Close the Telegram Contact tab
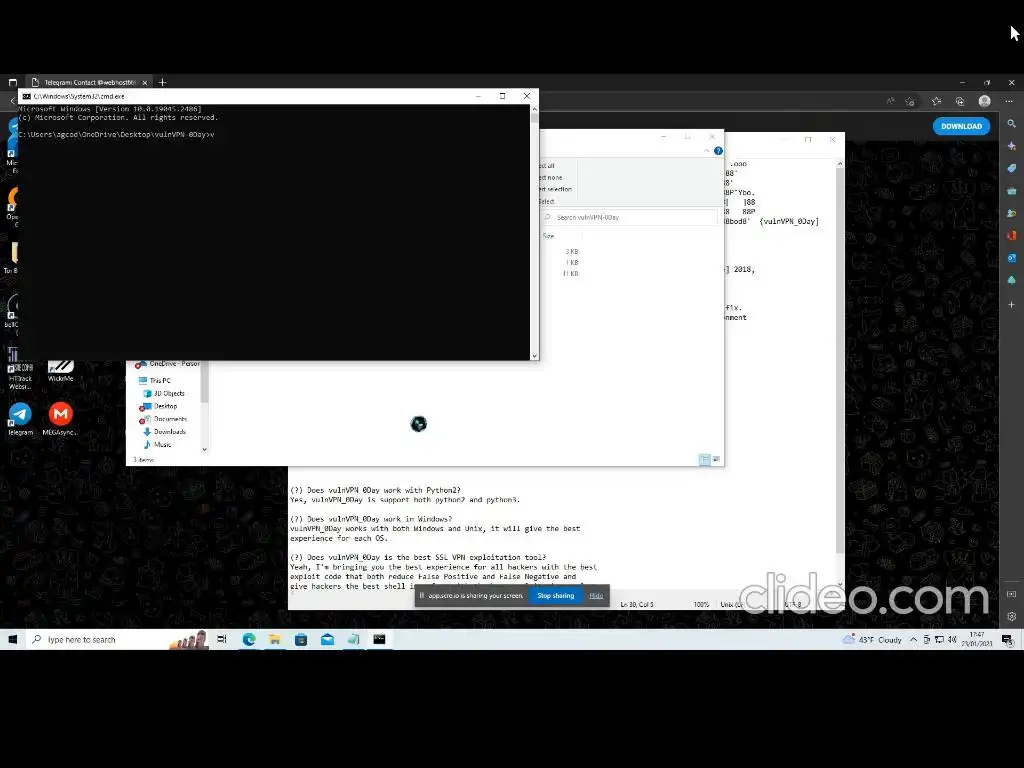This screenshot has height=768, width=1024. pos(144,82)
